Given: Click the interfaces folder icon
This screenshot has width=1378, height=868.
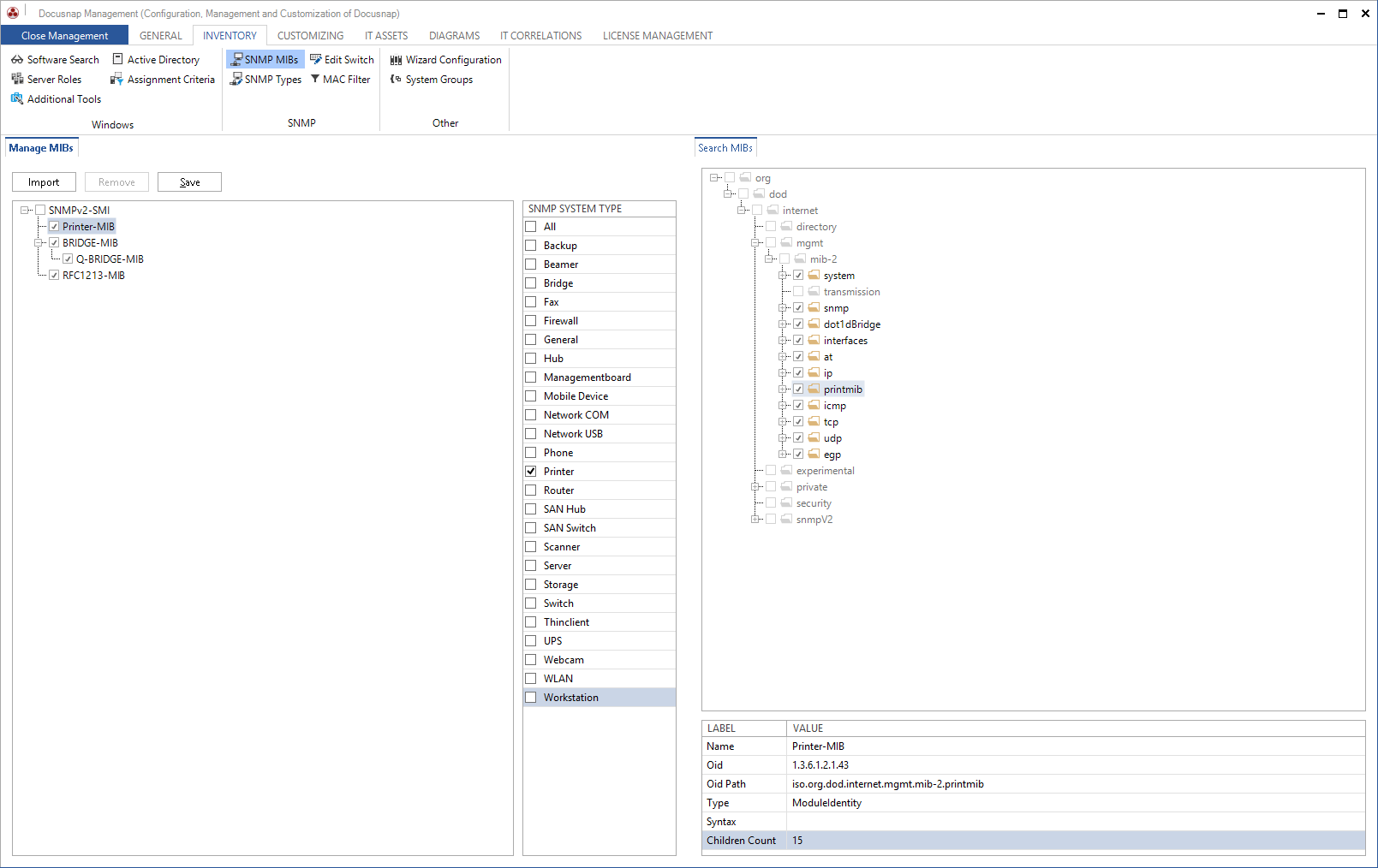Looking at the screenshot, I should tap(814, 340).
